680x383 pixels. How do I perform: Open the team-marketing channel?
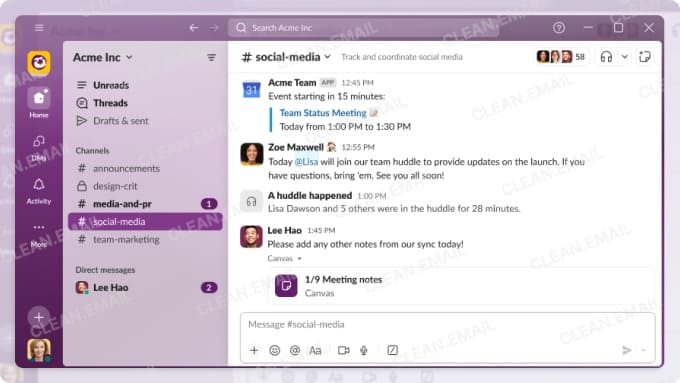145,239
